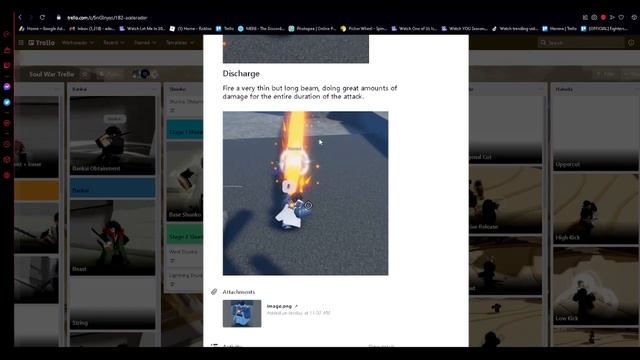
Task: Click the info icon beside Search
Action: [x=631, y=42]
